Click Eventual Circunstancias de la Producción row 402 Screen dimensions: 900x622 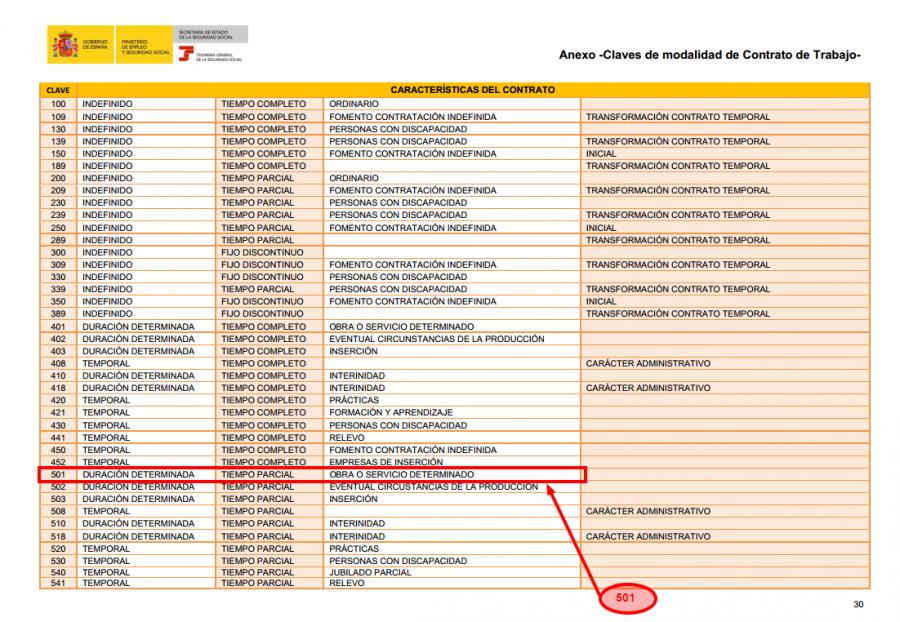[x=437, y=338]
